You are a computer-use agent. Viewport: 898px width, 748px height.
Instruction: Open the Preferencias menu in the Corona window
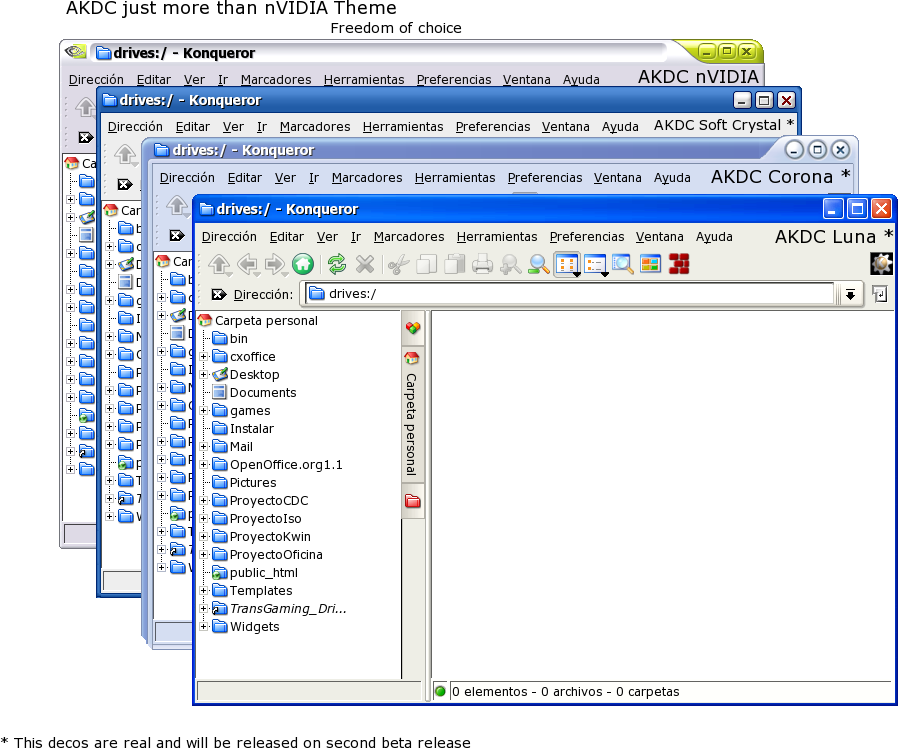point(545,178)
